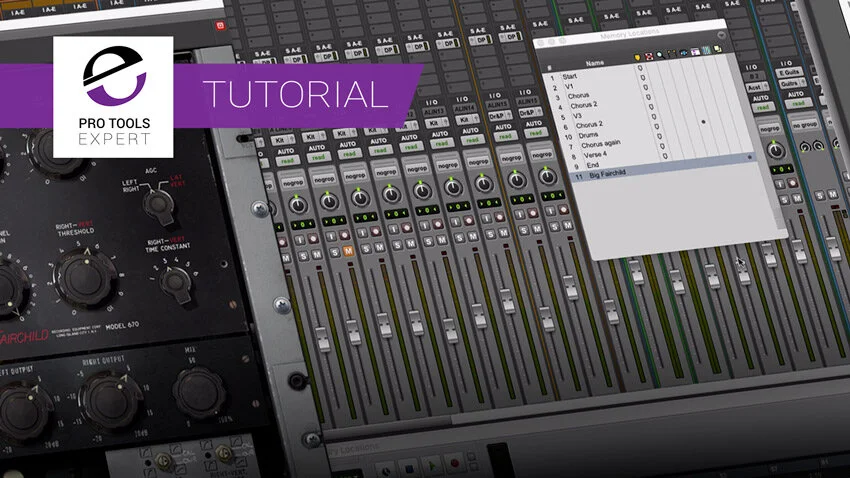Viewport: 850px width, 478px height.
Task: Click the pan knob of the Acst channel
Action: 775,150
